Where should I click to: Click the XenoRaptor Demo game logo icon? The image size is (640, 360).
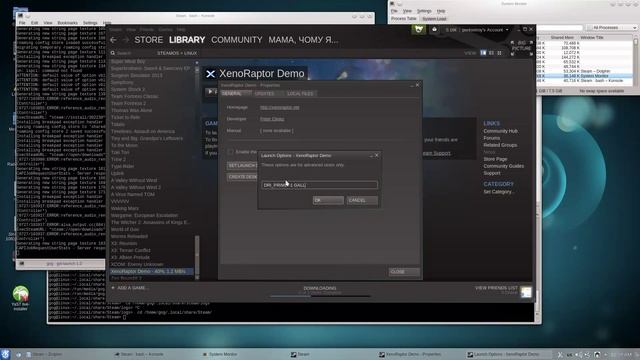[x=210, y=74]
